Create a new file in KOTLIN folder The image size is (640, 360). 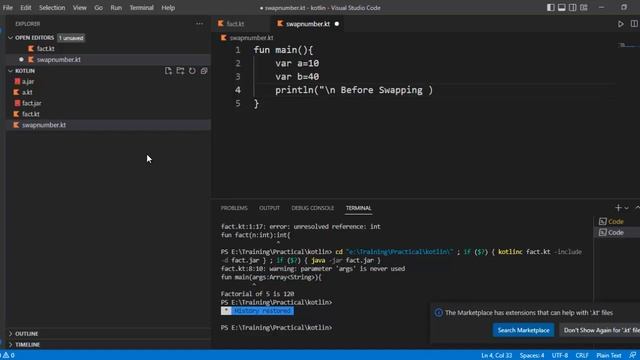[168, 71]
